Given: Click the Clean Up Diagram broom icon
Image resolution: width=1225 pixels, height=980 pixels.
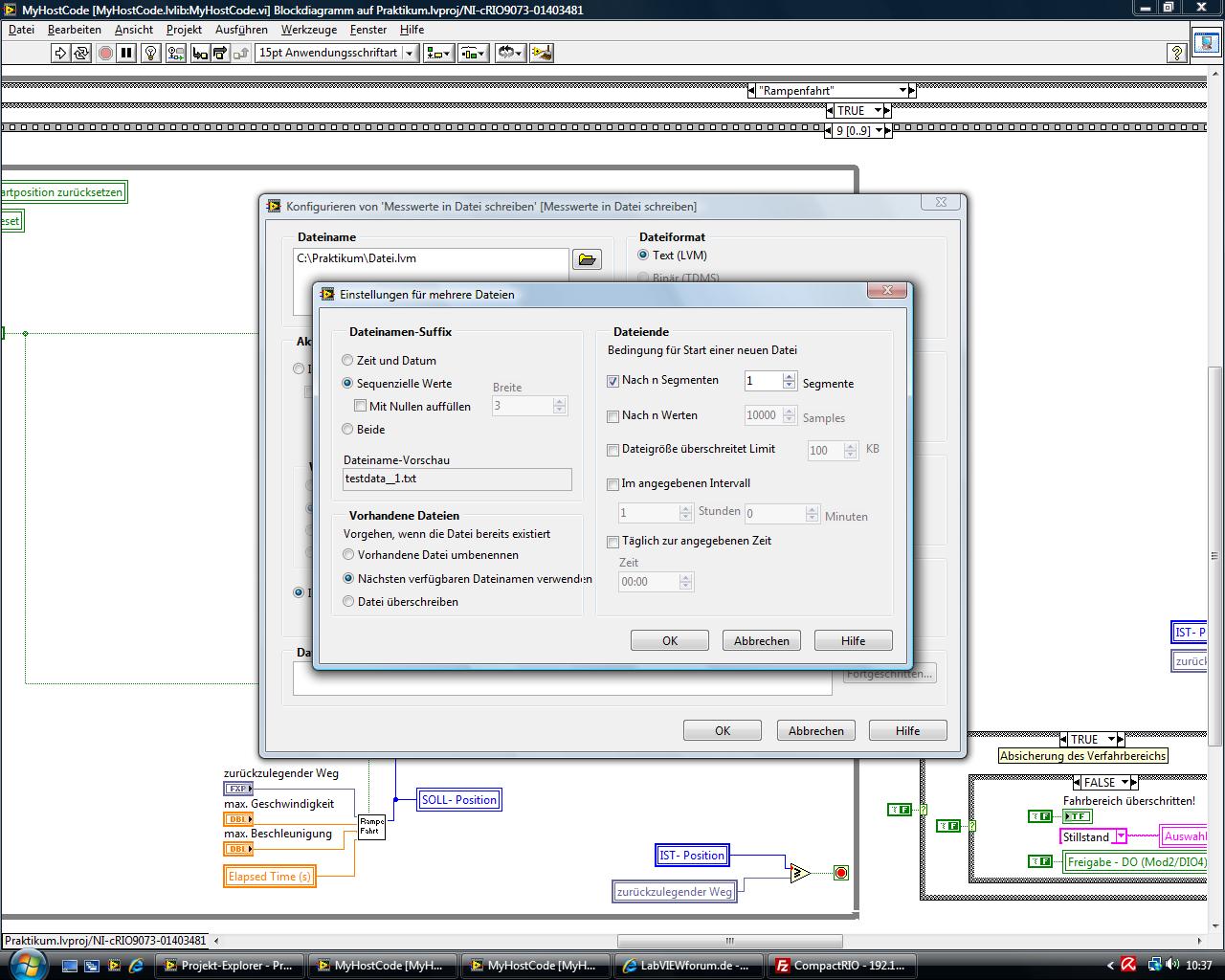Looking at the screenshot, I should [x=542, y=54].
